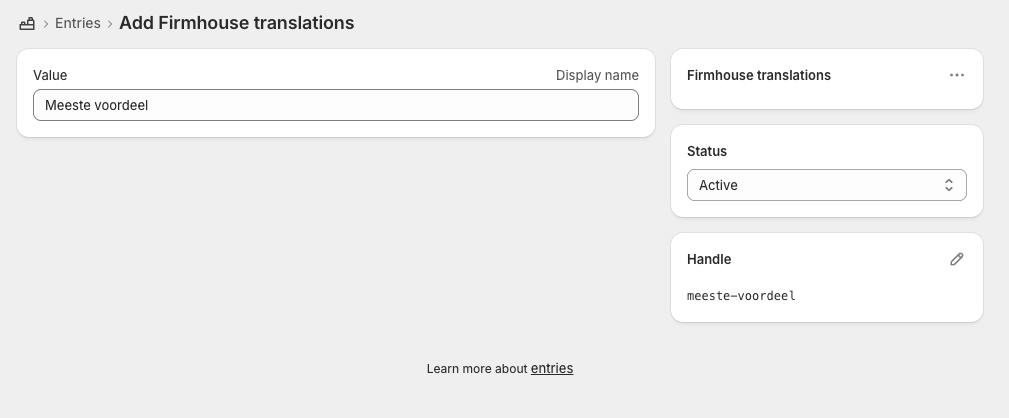
Task: Click the Display name label
Action: coord(597,75)
